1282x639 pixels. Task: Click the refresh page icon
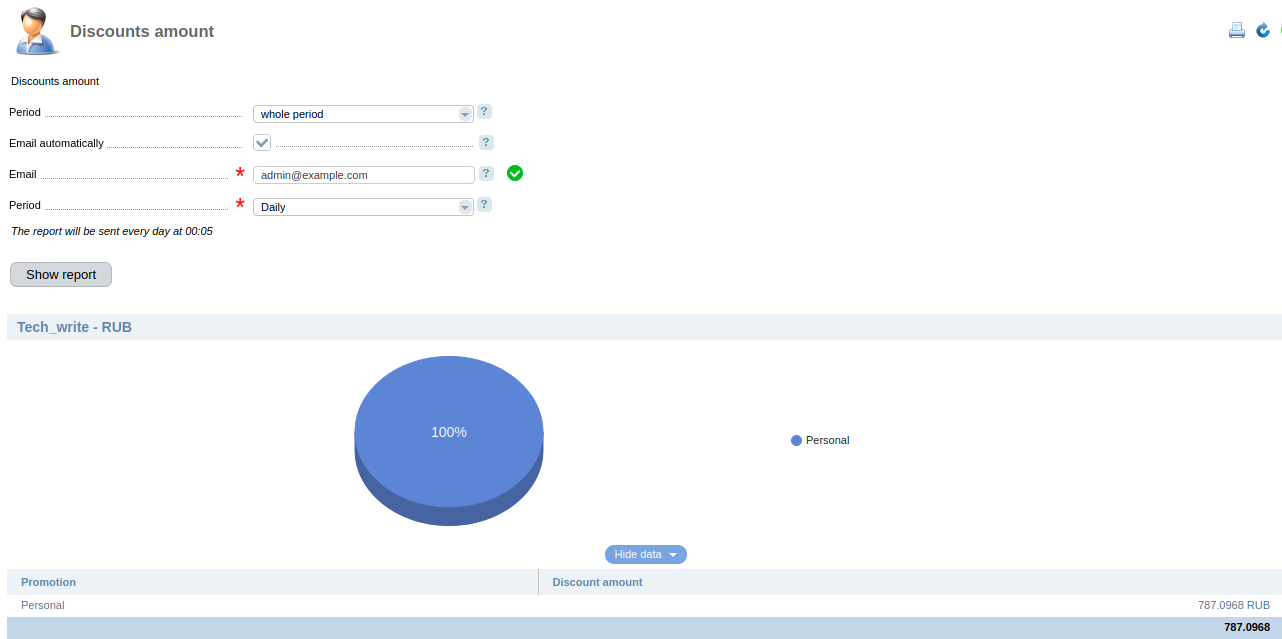click(x=1263, y=30)
